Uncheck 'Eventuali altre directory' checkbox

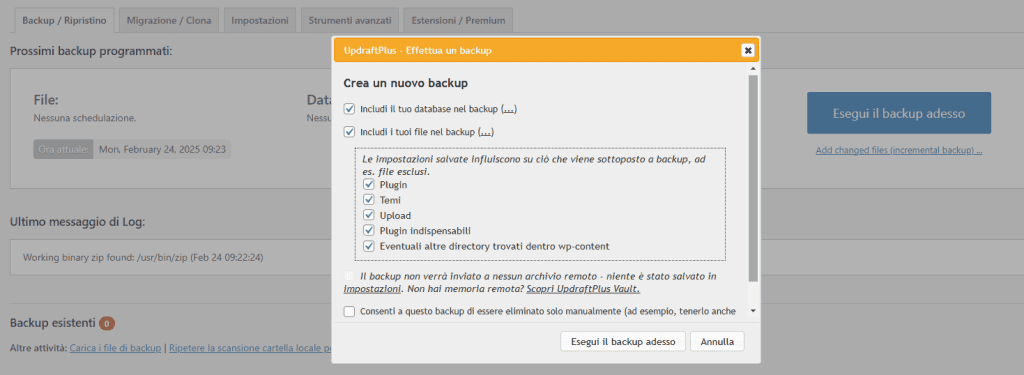tap(369, 246)
